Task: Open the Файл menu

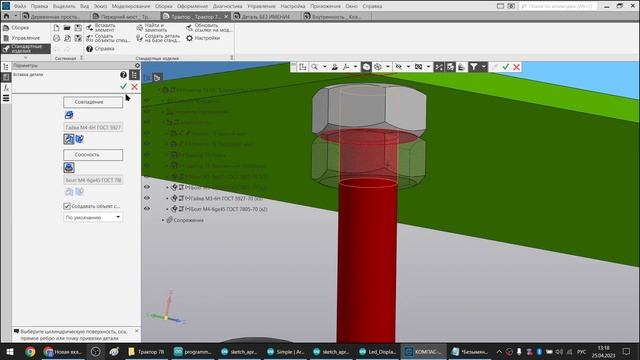Action: pyautogui.click(x=20, y=6)
